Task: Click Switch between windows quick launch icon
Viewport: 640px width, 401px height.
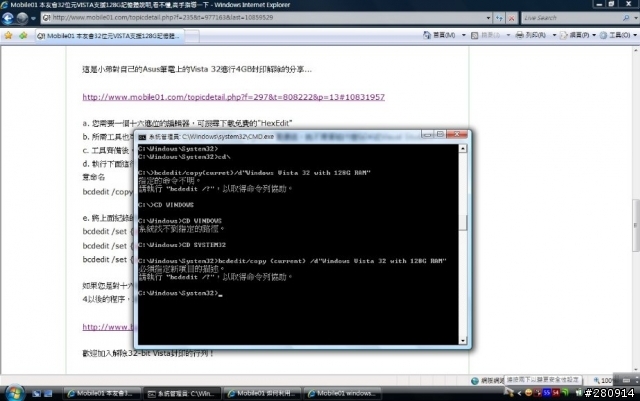Action: point(48,394)
